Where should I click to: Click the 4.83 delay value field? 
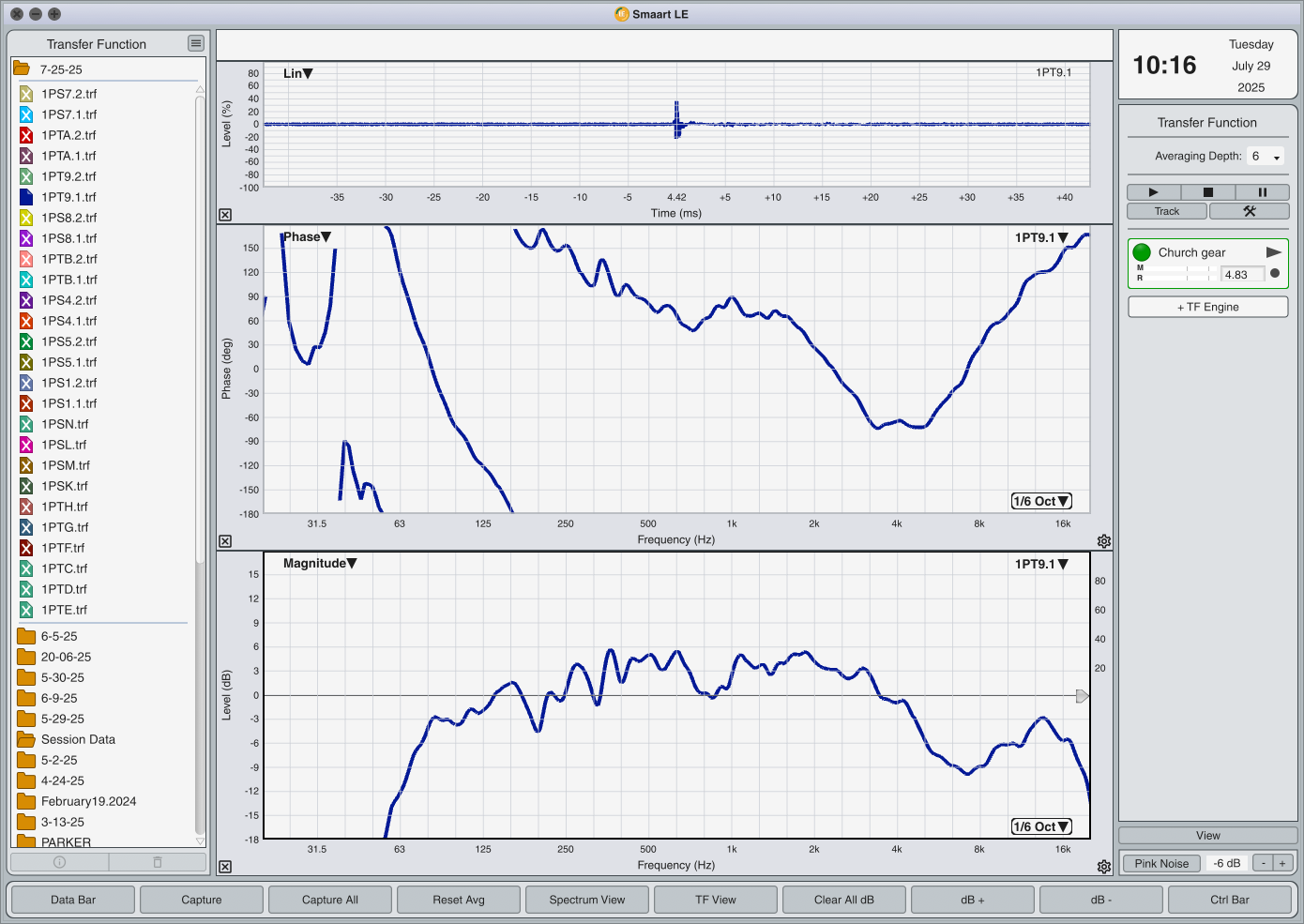coord(1242,275)
